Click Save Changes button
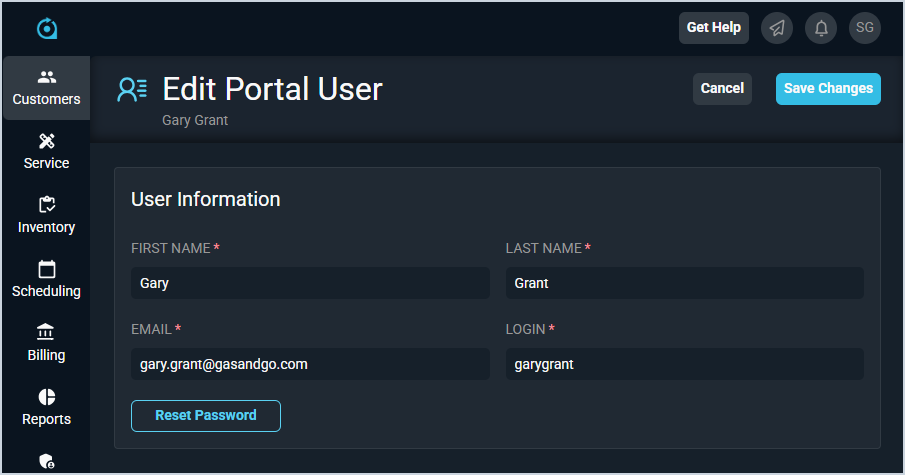The height and width of the screenshot is (475, 905). pos(828,89)
